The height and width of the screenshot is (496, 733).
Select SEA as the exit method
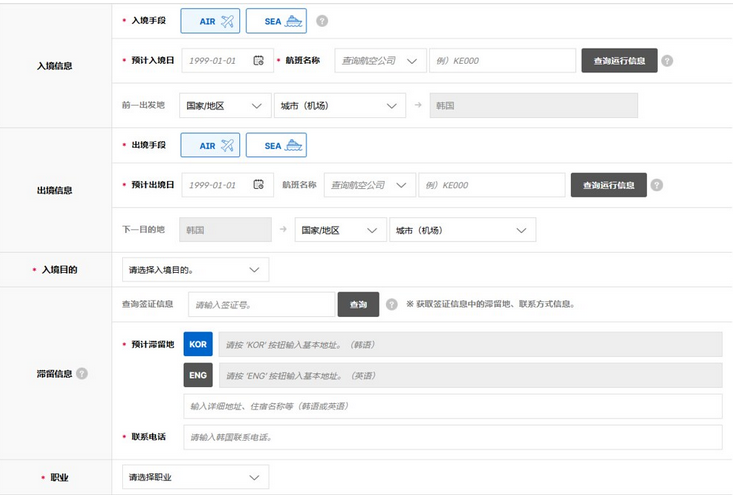coord(276,145)
